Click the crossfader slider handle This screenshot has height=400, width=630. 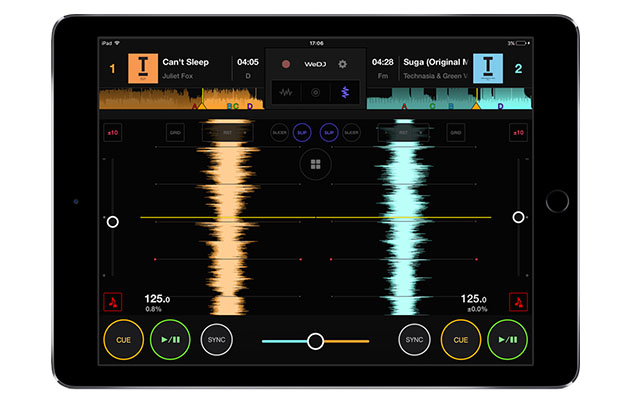pyautogui.click(x=315, y=341)
